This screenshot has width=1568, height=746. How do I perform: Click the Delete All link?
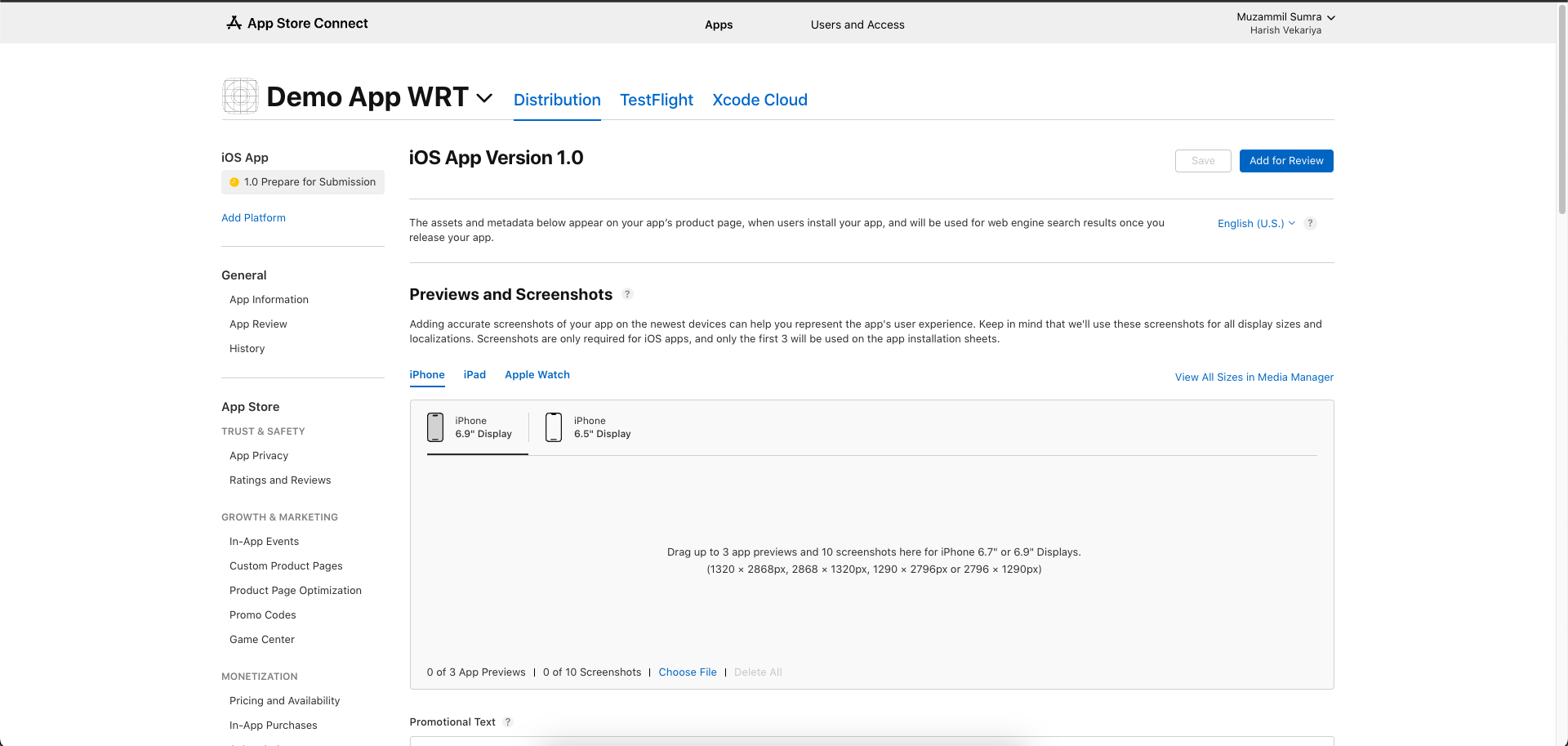pyautogui.click(x=758, y=672)
